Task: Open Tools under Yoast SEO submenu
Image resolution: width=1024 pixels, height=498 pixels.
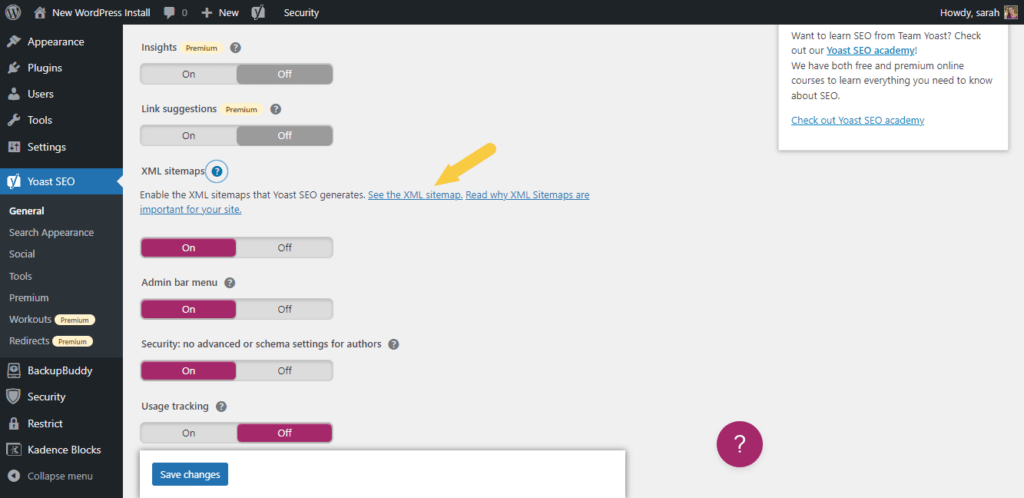Action: point(20,276)
